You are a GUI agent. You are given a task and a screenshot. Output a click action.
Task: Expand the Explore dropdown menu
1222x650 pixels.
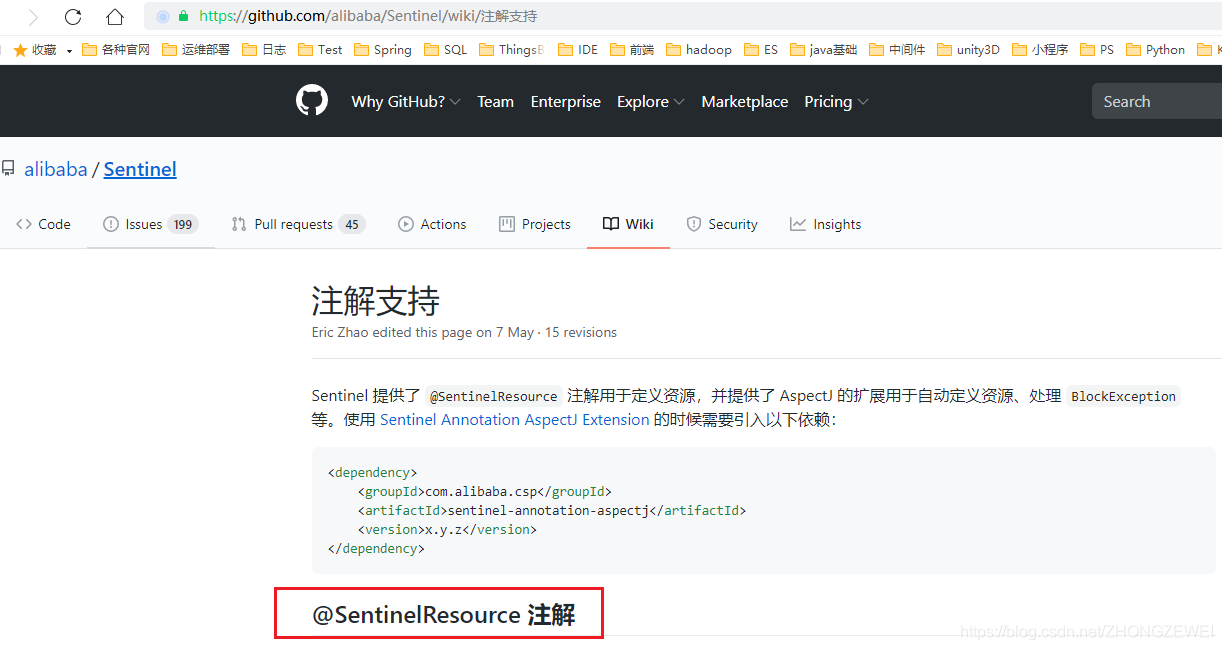pyautogui.click(x=651, y=102)
